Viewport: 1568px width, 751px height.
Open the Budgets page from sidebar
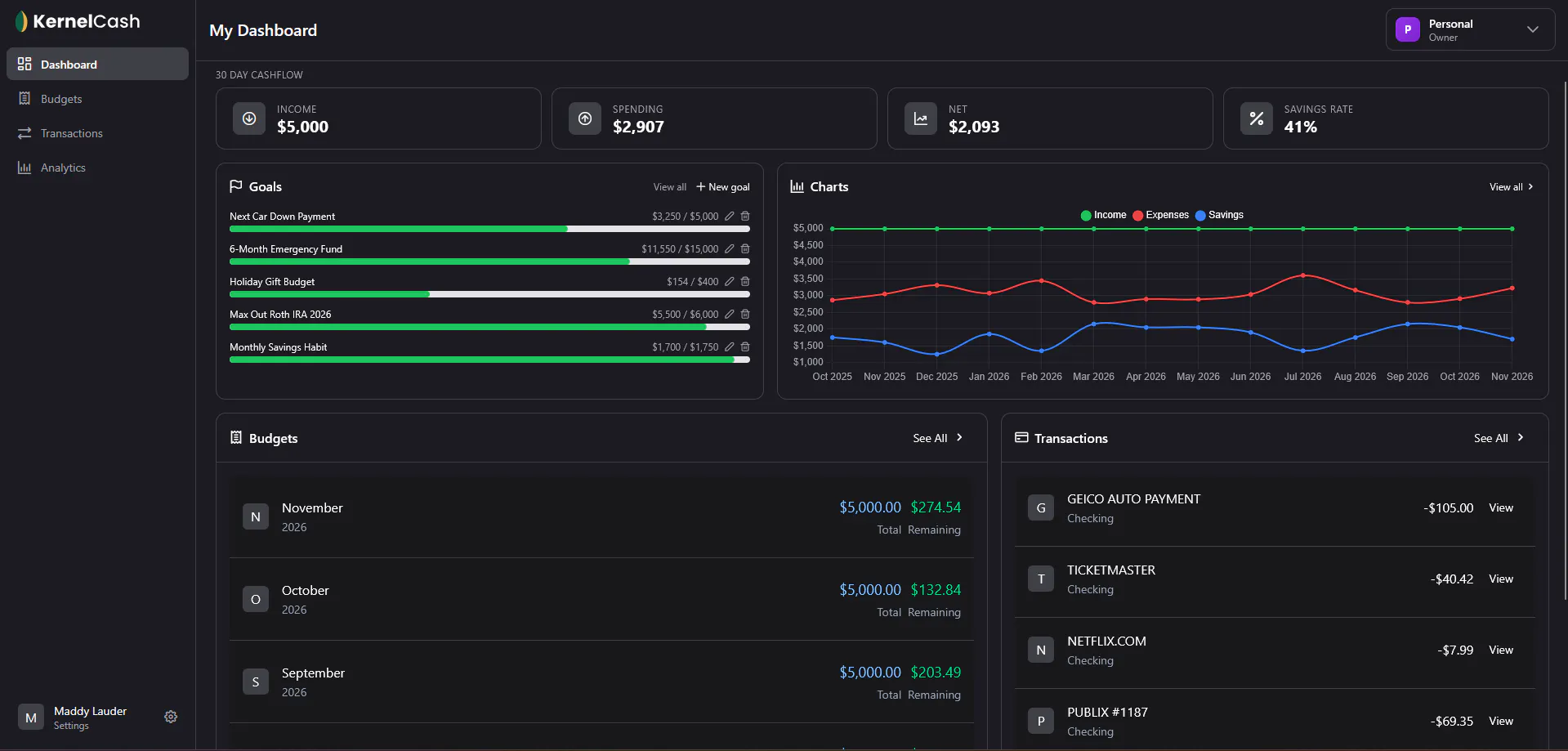97,99
